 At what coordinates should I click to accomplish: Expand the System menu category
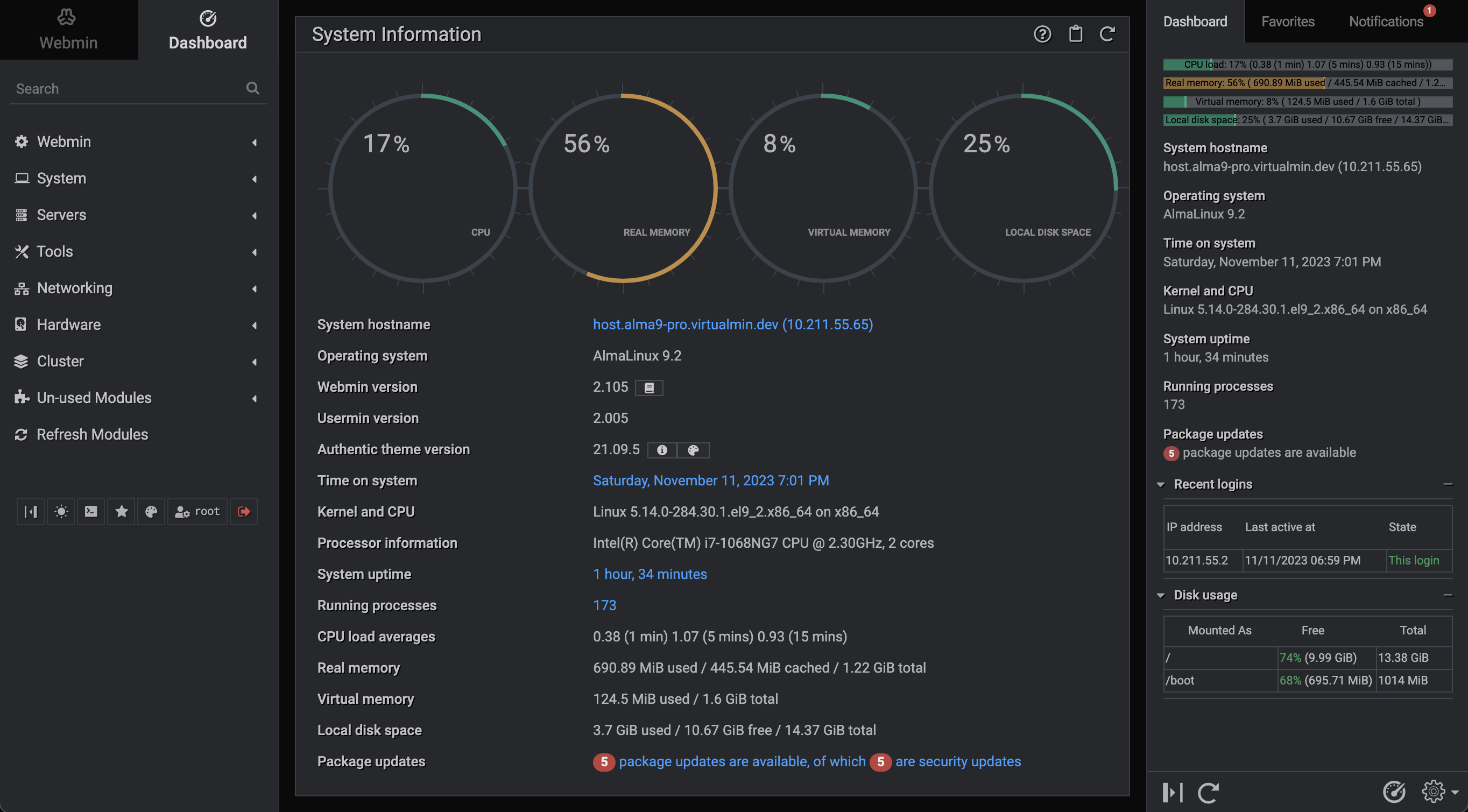click(x=138, y=178)
